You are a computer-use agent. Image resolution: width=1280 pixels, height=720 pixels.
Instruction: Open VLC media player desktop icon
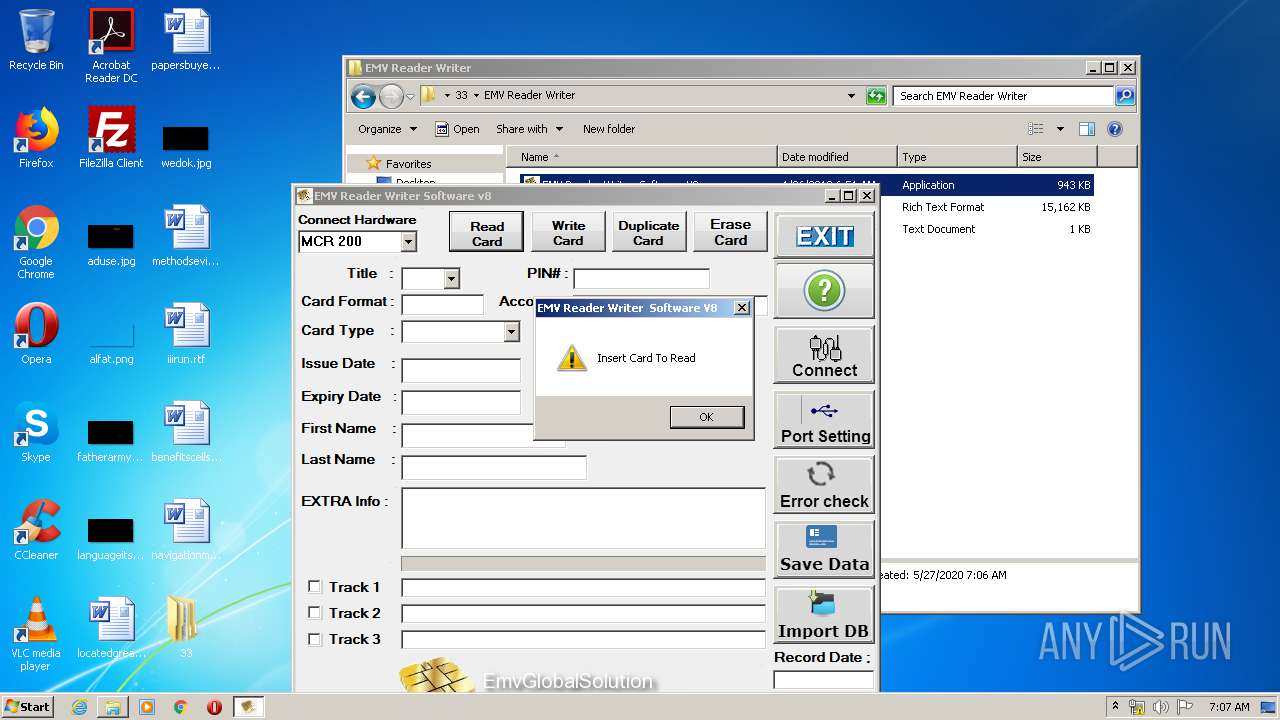click(x=36, y=634)
